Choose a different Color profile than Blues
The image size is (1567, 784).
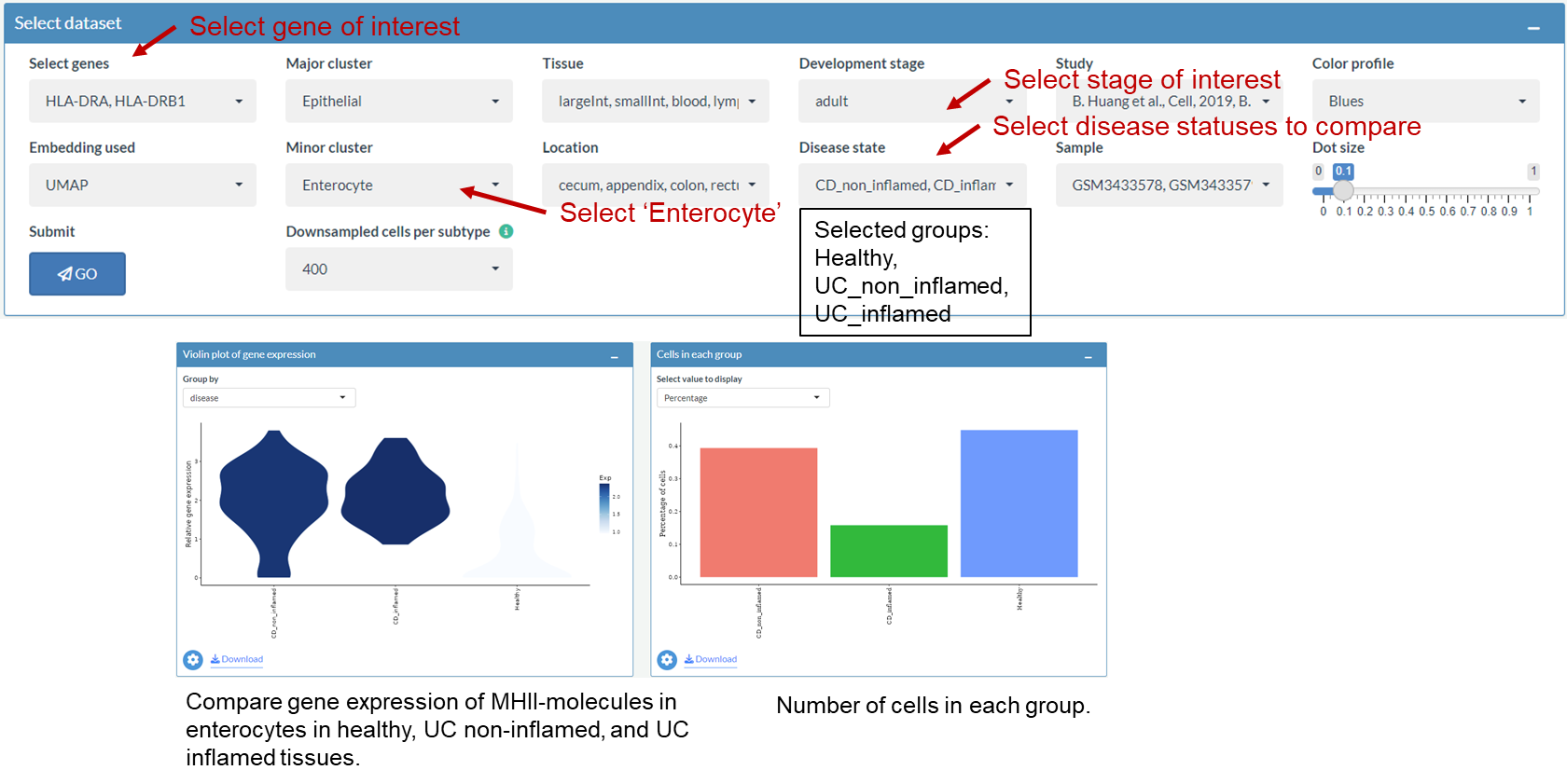click(x=1425, y=101)
